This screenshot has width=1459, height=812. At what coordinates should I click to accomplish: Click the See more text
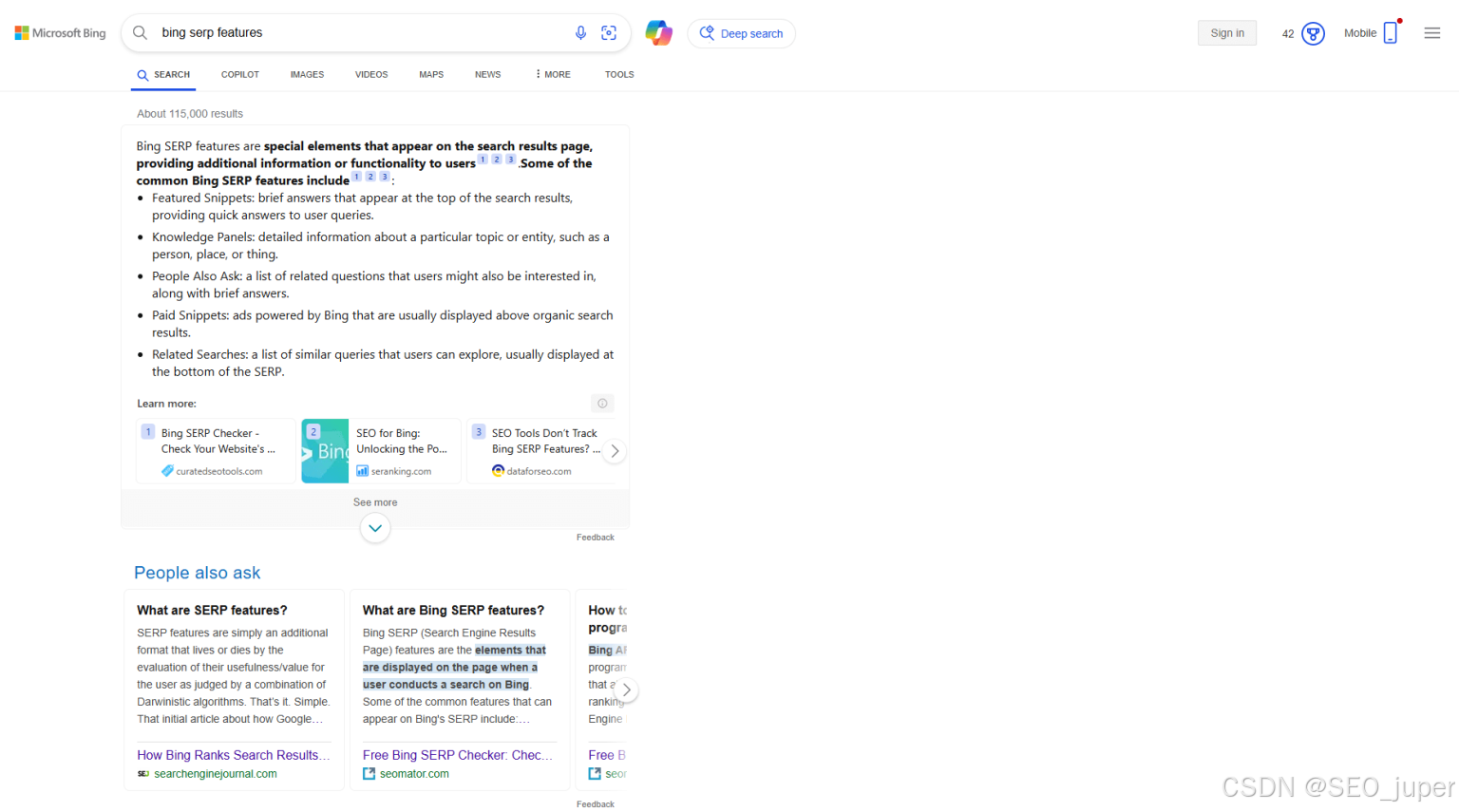(375, 502)
